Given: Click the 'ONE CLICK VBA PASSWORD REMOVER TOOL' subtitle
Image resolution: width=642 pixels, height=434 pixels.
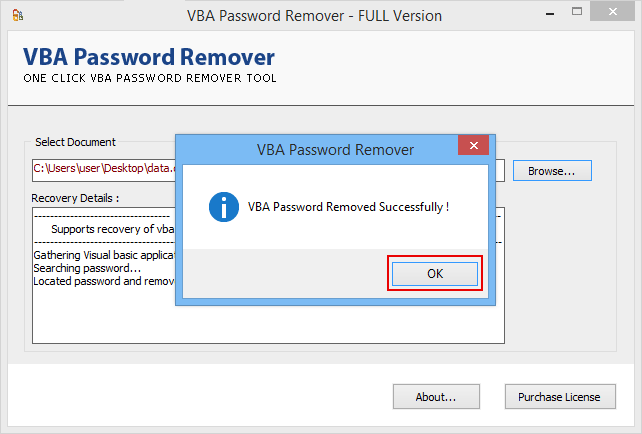Looking at the screenshot, I should pos(150,78).
